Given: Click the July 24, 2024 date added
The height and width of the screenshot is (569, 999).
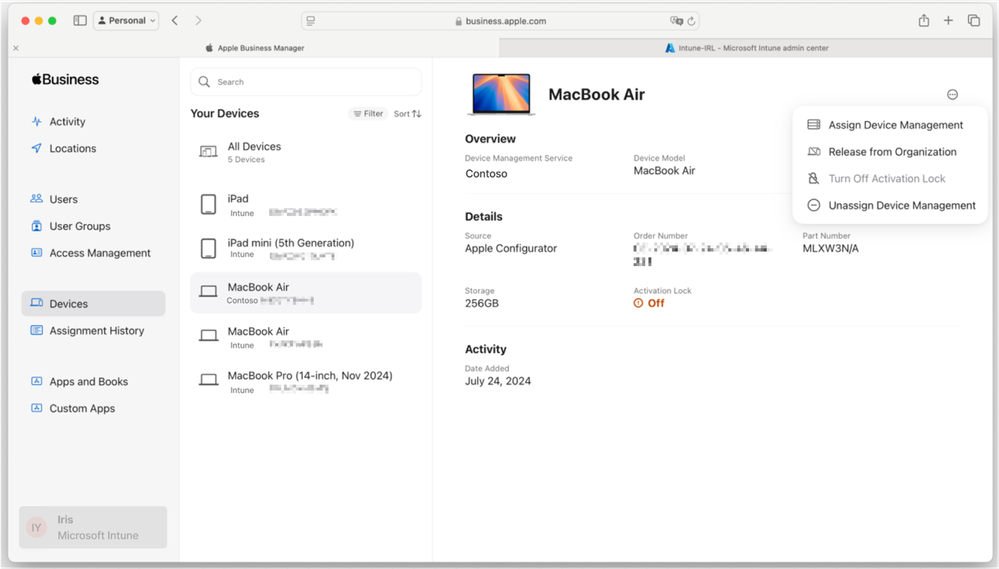Looking at the screenshot, I should coord(498,381).
